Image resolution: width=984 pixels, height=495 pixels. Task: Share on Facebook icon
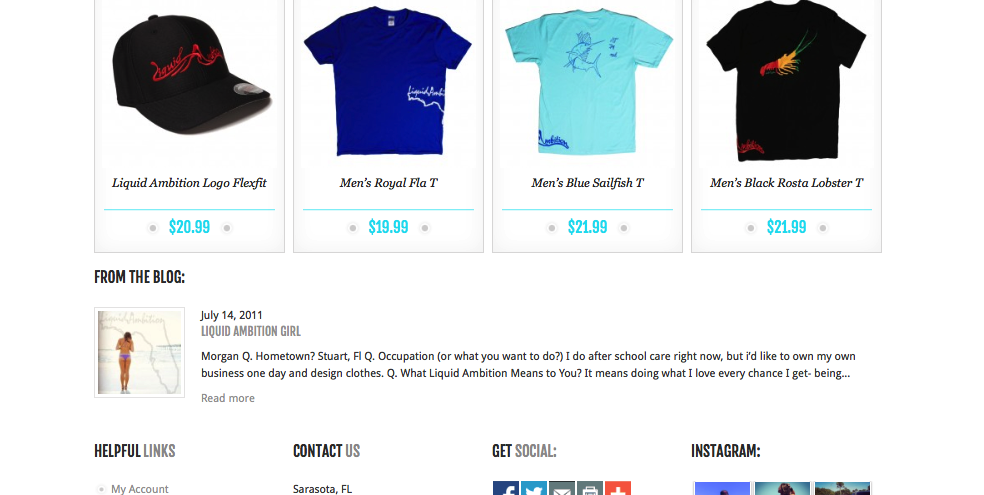point(506,488)
